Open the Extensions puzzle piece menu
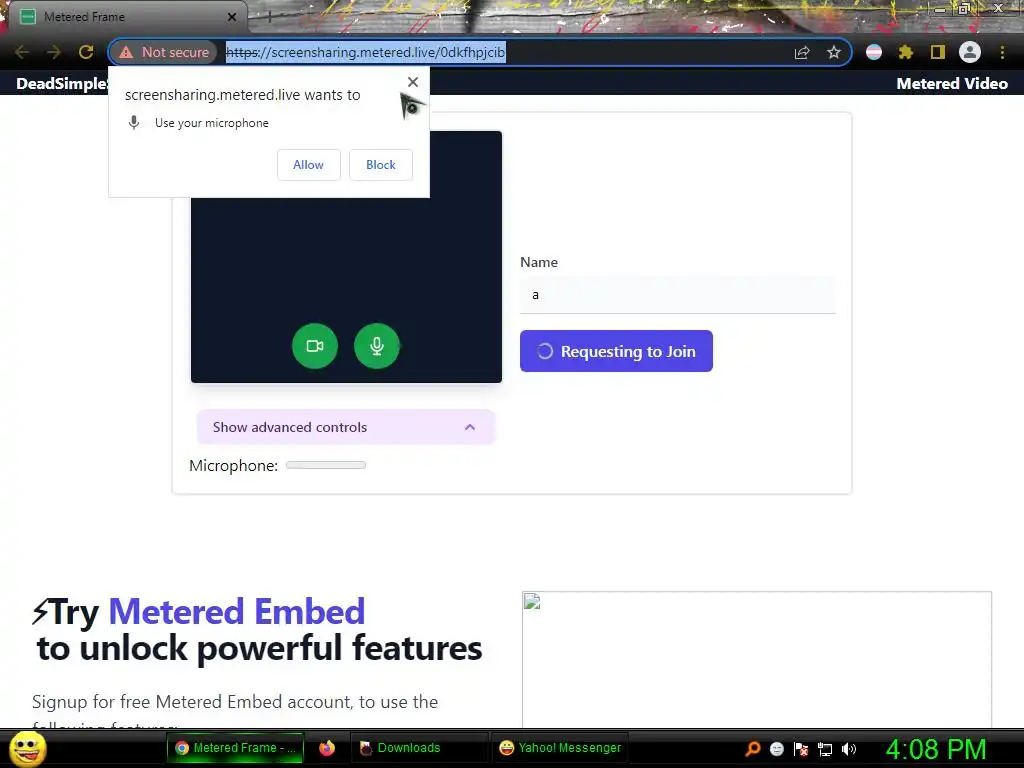The height and width of the screenshot is (768, 1024). click(905, 52)
